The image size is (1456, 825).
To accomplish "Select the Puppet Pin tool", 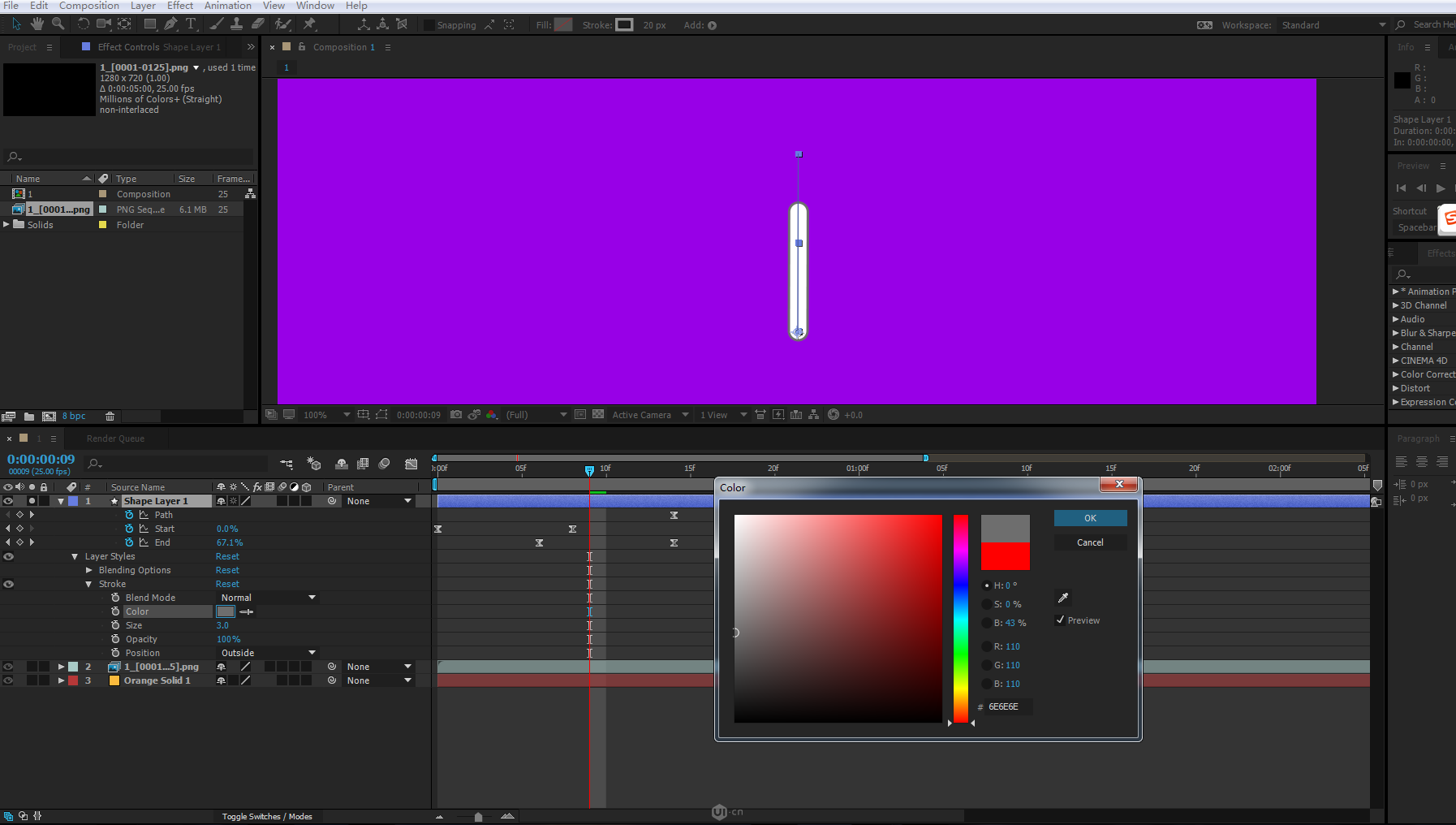I will pos(309,24).
